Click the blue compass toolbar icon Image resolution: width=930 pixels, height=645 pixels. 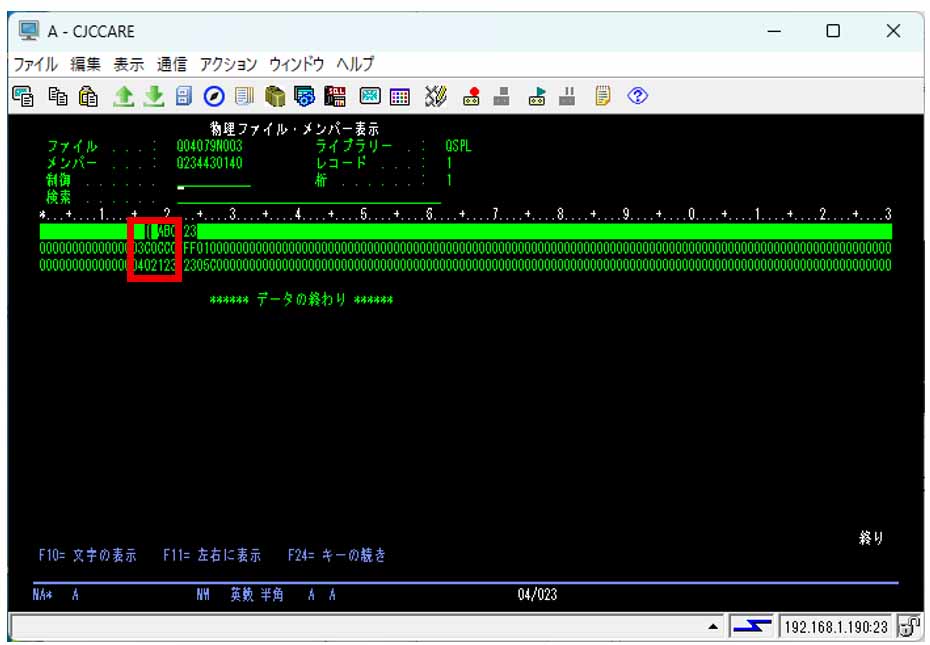(x=213, y=96)
